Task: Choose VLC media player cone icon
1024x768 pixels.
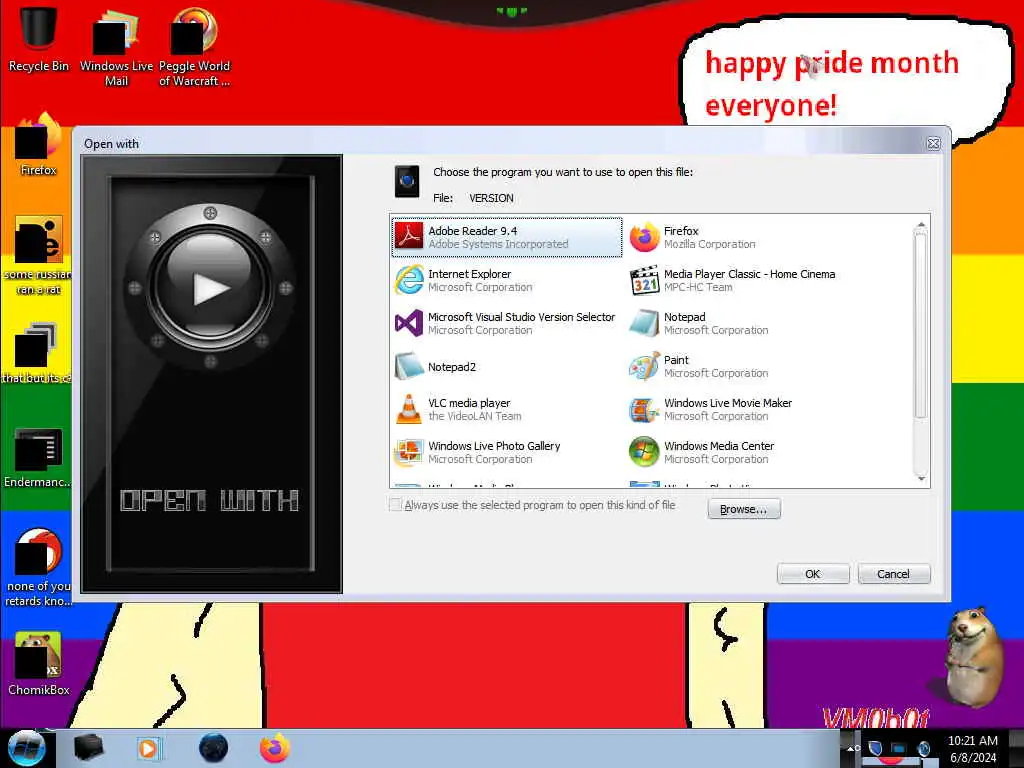Action: coord(409,409)
